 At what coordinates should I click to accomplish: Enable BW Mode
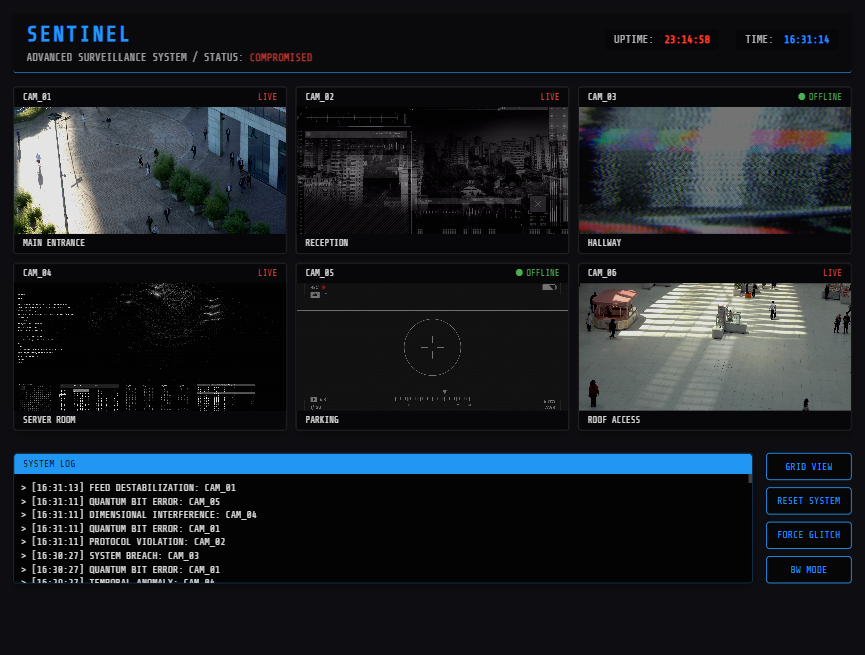point(808,569)
